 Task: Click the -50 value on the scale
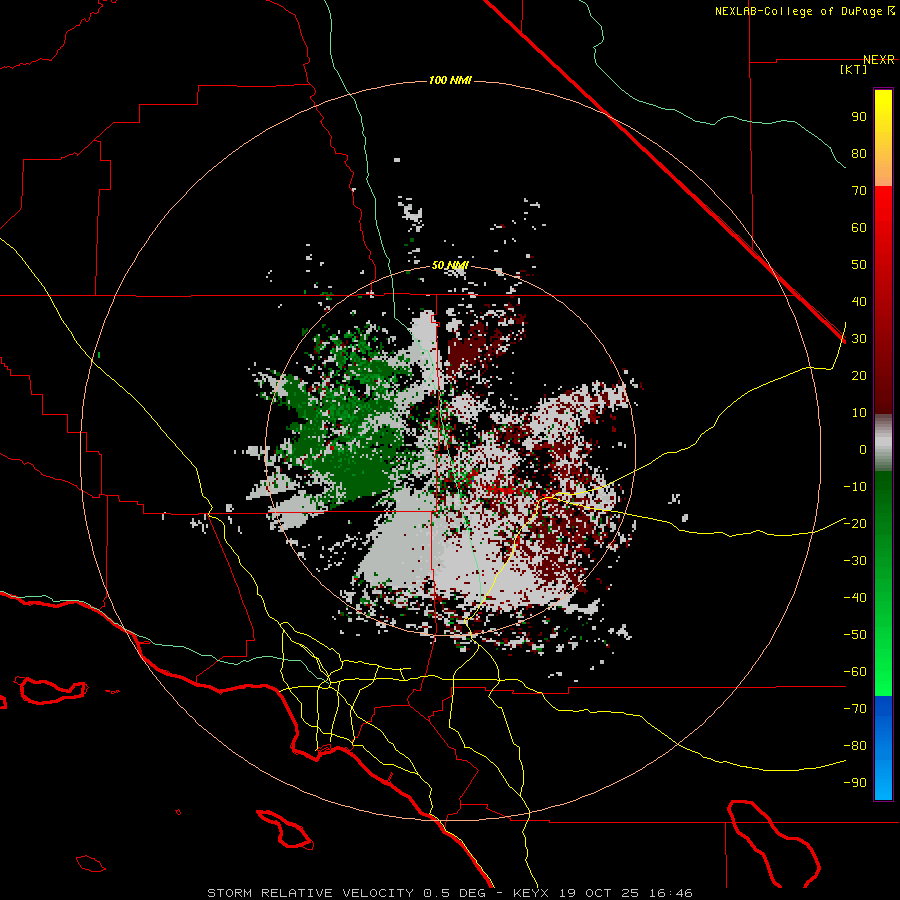click(x=855, y=634)
